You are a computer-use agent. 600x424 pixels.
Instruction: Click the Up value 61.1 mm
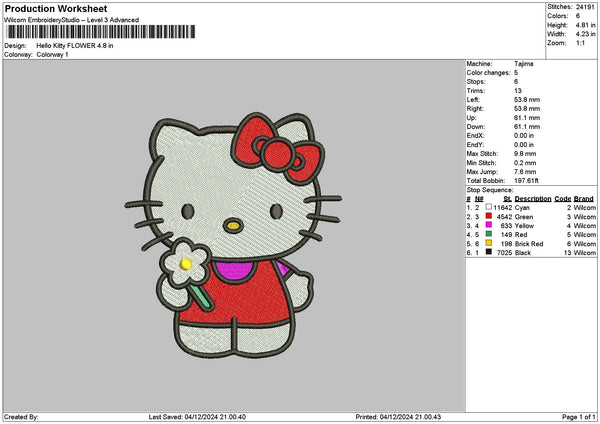tap(527, 118)
